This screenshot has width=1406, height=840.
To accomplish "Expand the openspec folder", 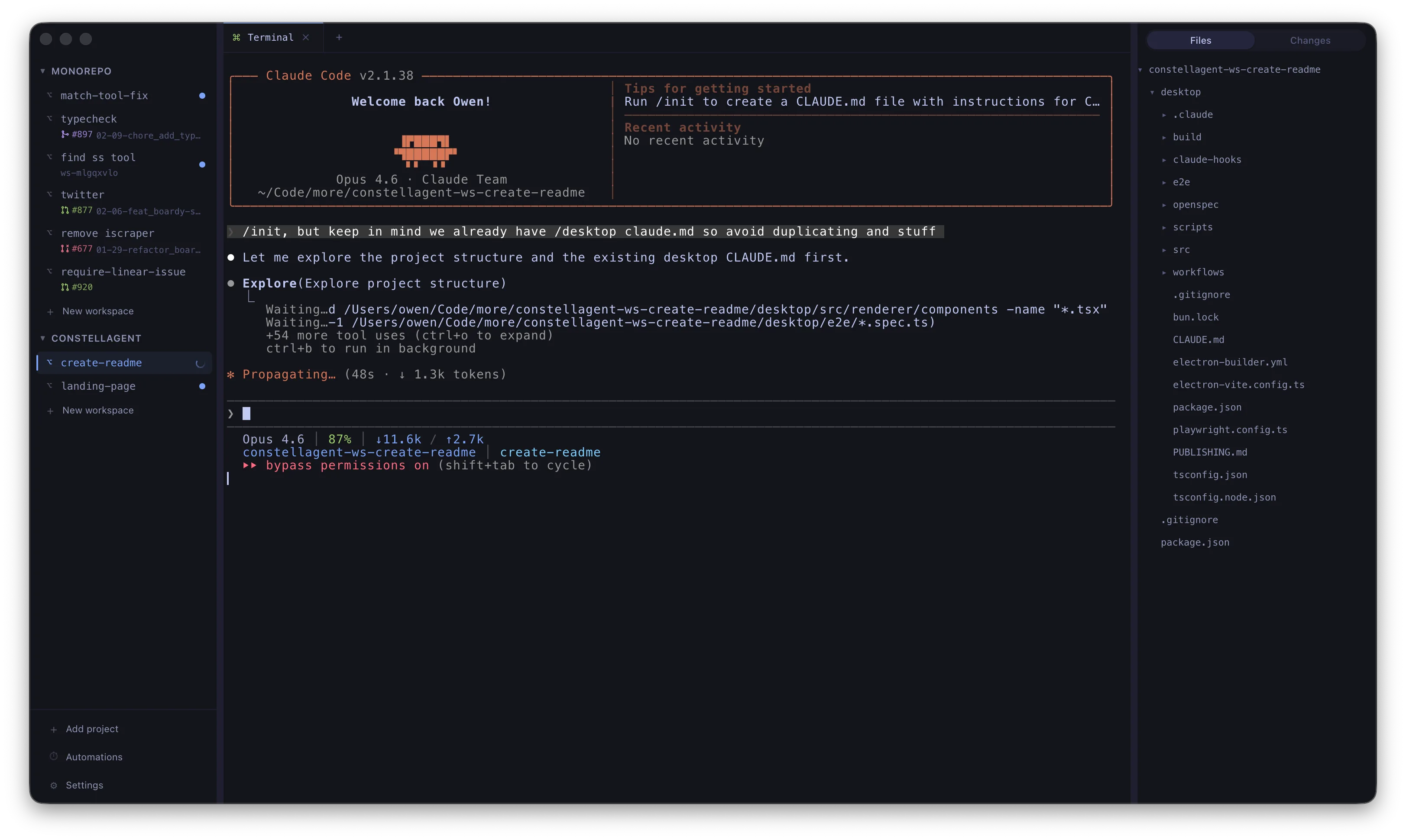I will click(x=1163, y=205).
